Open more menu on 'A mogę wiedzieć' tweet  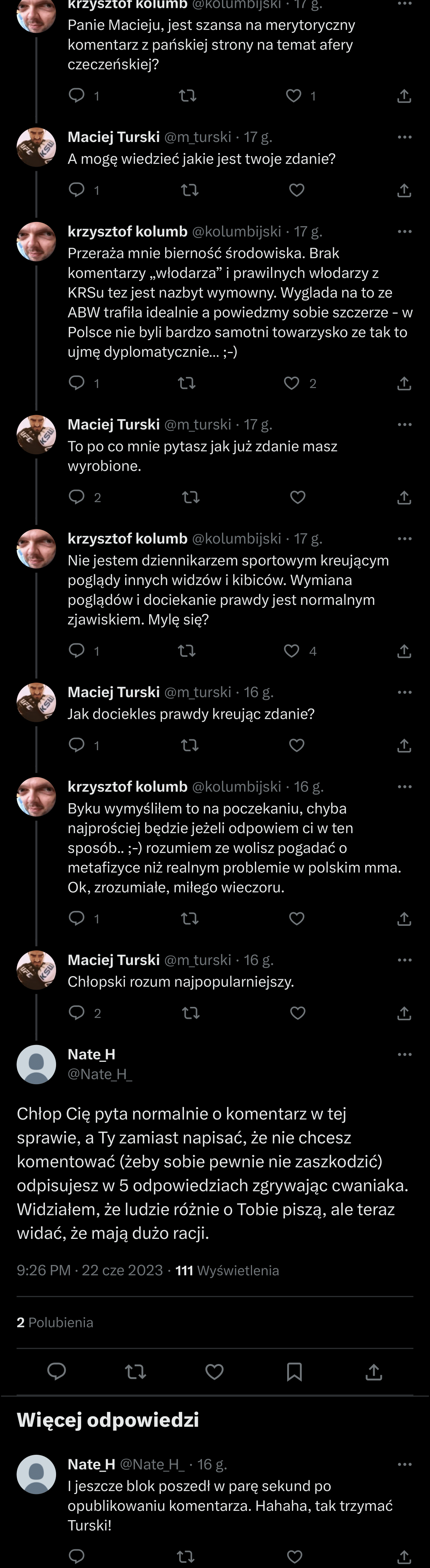pyautogui.click(x=405, y=137)
